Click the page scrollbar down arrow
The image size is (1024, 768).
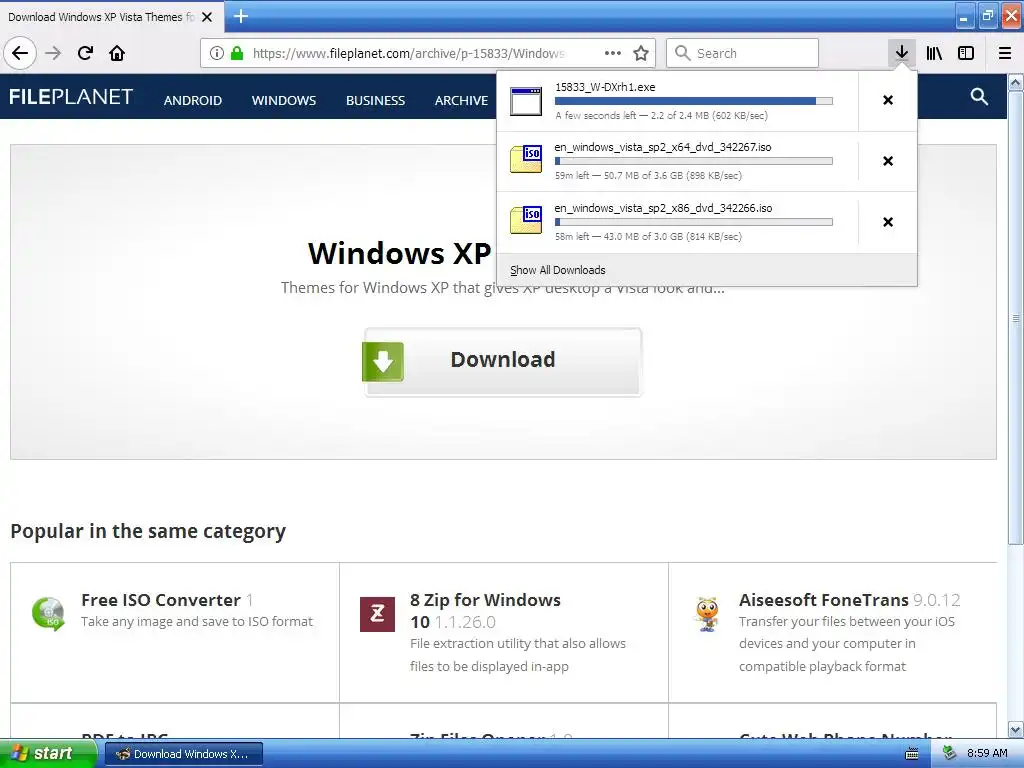click(1016, 729)
